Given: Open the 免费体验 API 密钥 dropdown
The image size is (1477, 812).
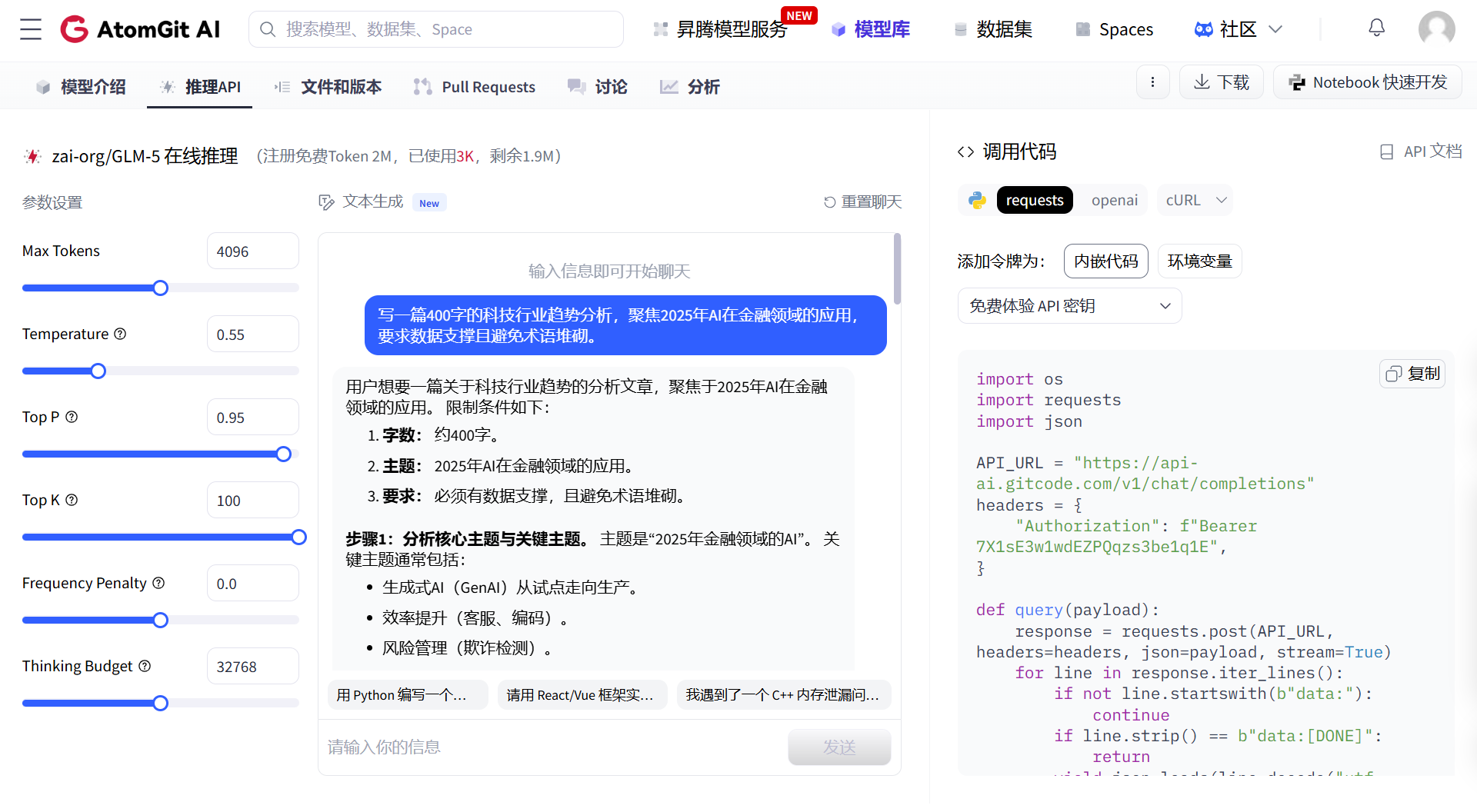Looking at the screenshot, I should click(x=1069, y=305).
